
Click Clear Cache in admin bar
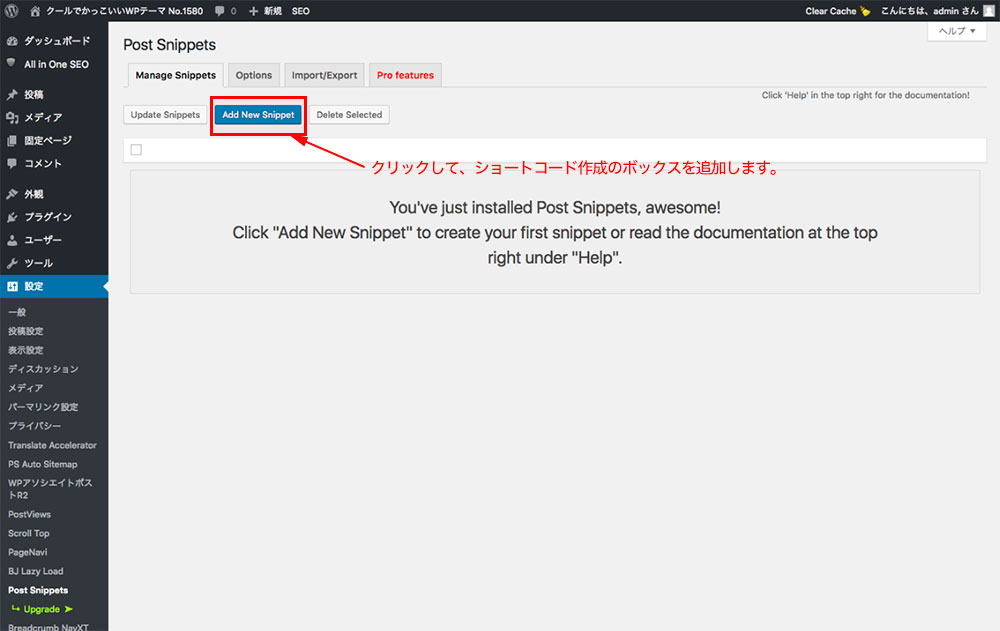830,11
